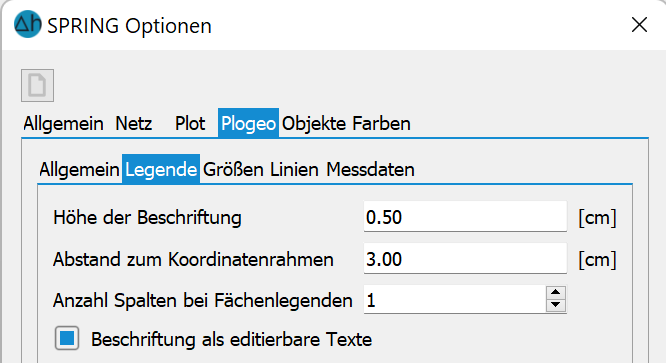Switch to the Plot tab
666x363 pixels.
pyautogui.click(x=190, y=124)
